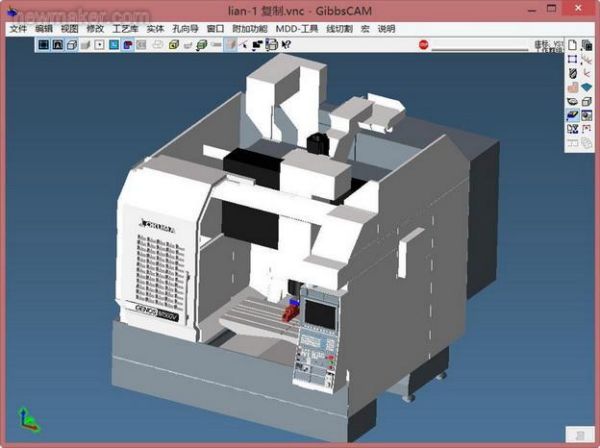Screen dimensions: 600x448
Task: Open the 宏 menu
Action: click(365, 29)
